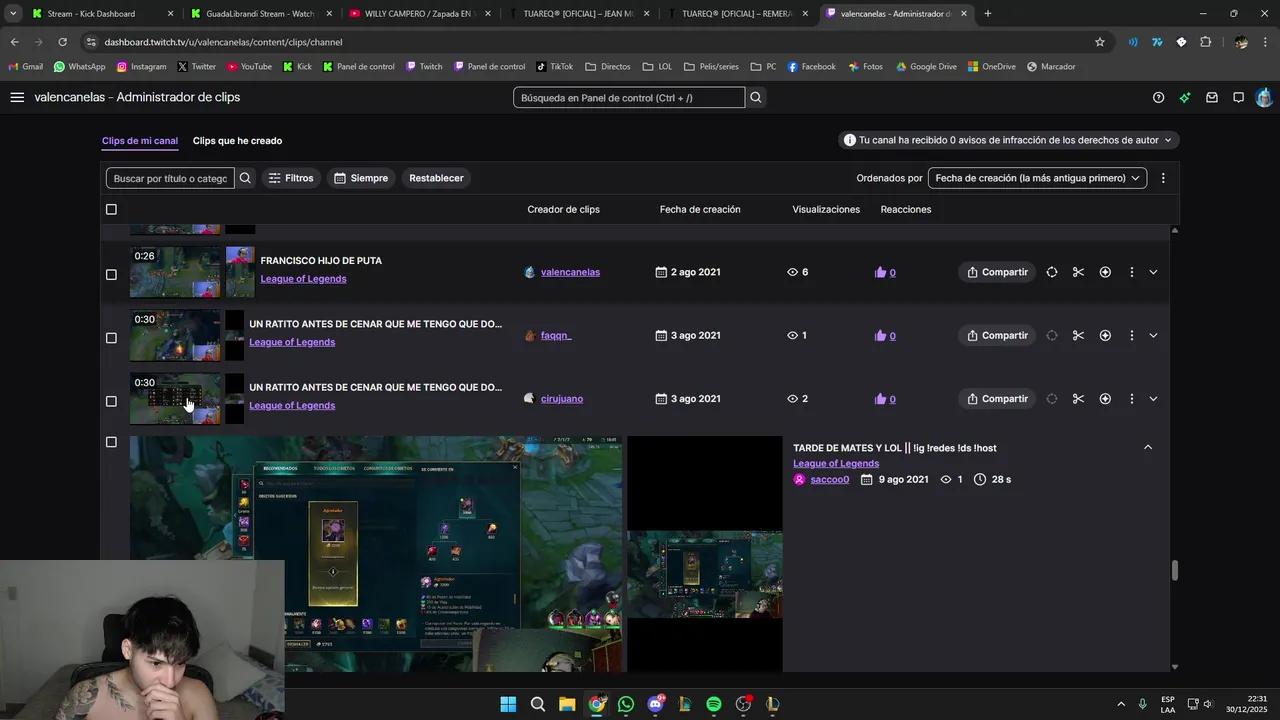Open the Chrome extensions puzzle icon
This screenshot has width=1280, height=720.
pyautogui.click(x=1205, y=42)
